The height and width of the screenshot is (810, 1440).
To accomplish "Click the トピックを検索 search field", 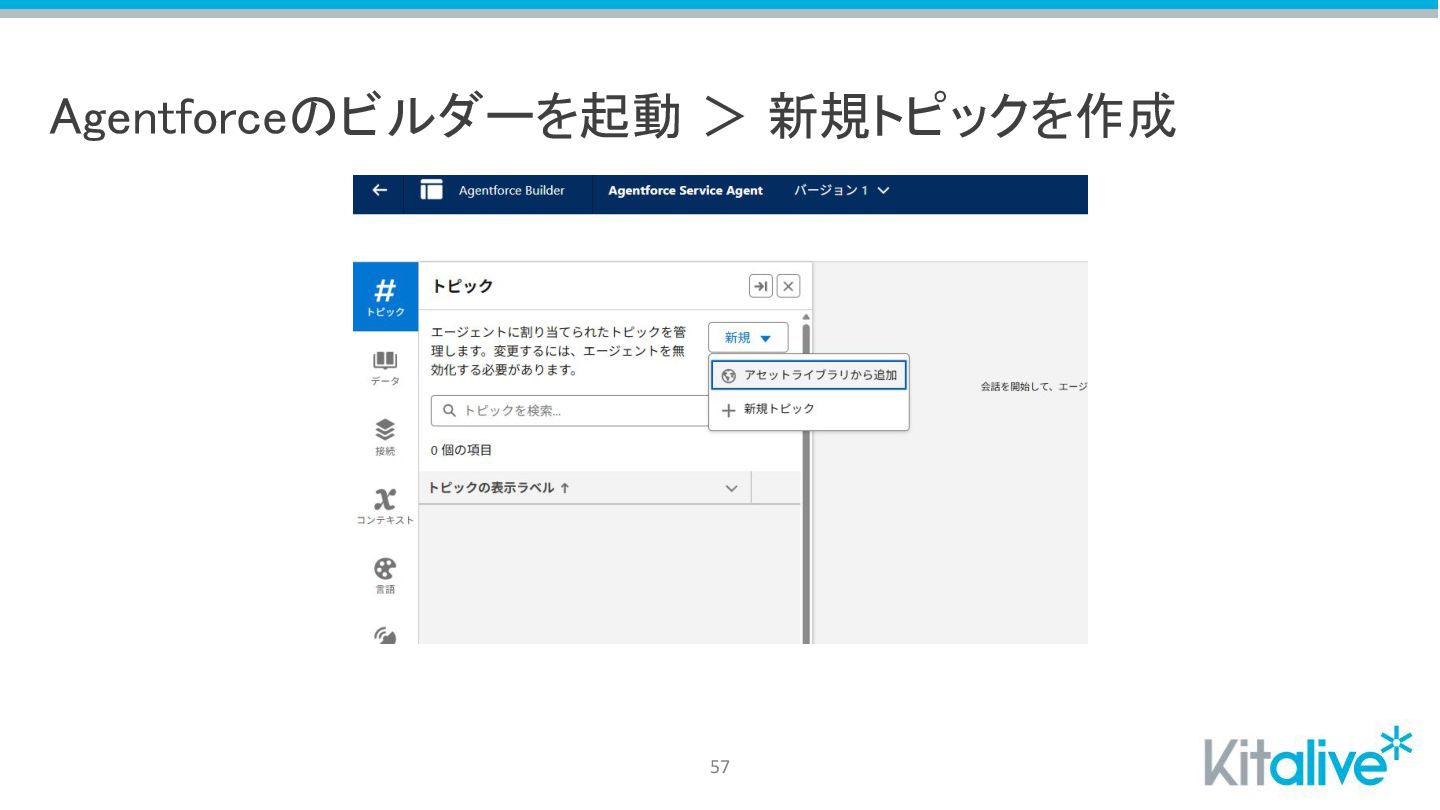I will pyautogui.click(x=570, y=410).
